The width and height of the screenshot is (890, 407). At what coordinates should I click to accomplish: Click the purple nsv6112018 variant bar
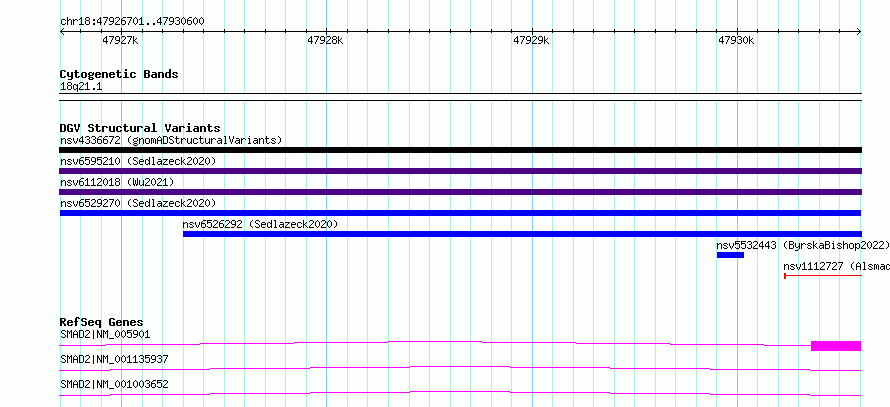(460, 192)
